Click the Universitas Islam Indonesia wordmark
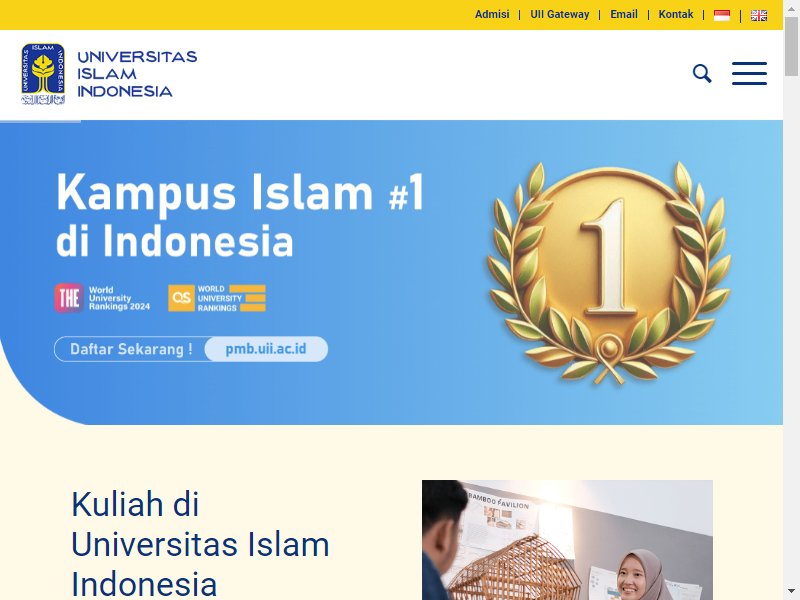Viewport: 800px width, 600px height. tap(137, 74)
